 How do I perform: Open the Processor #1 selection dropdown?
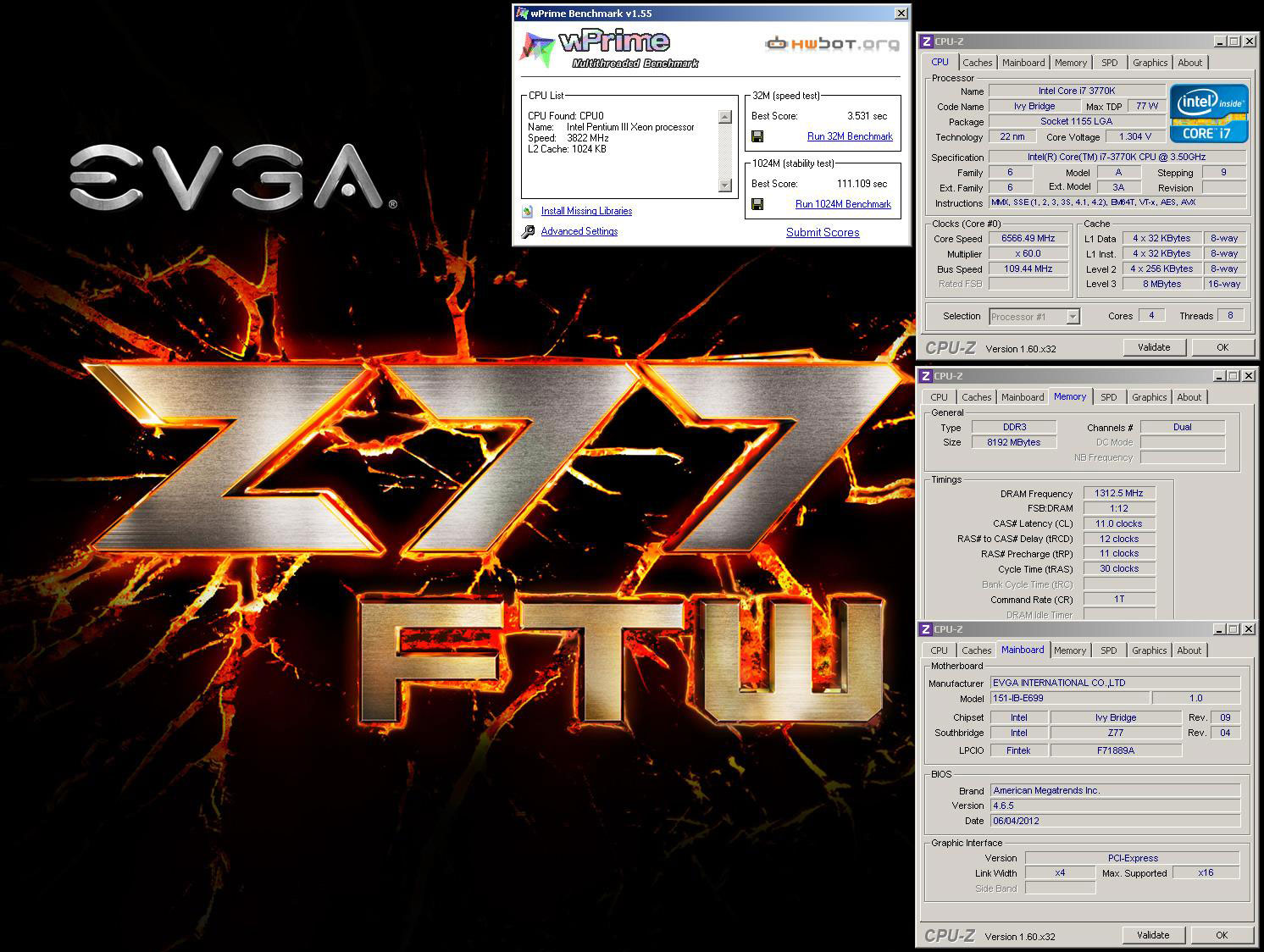1073,317
